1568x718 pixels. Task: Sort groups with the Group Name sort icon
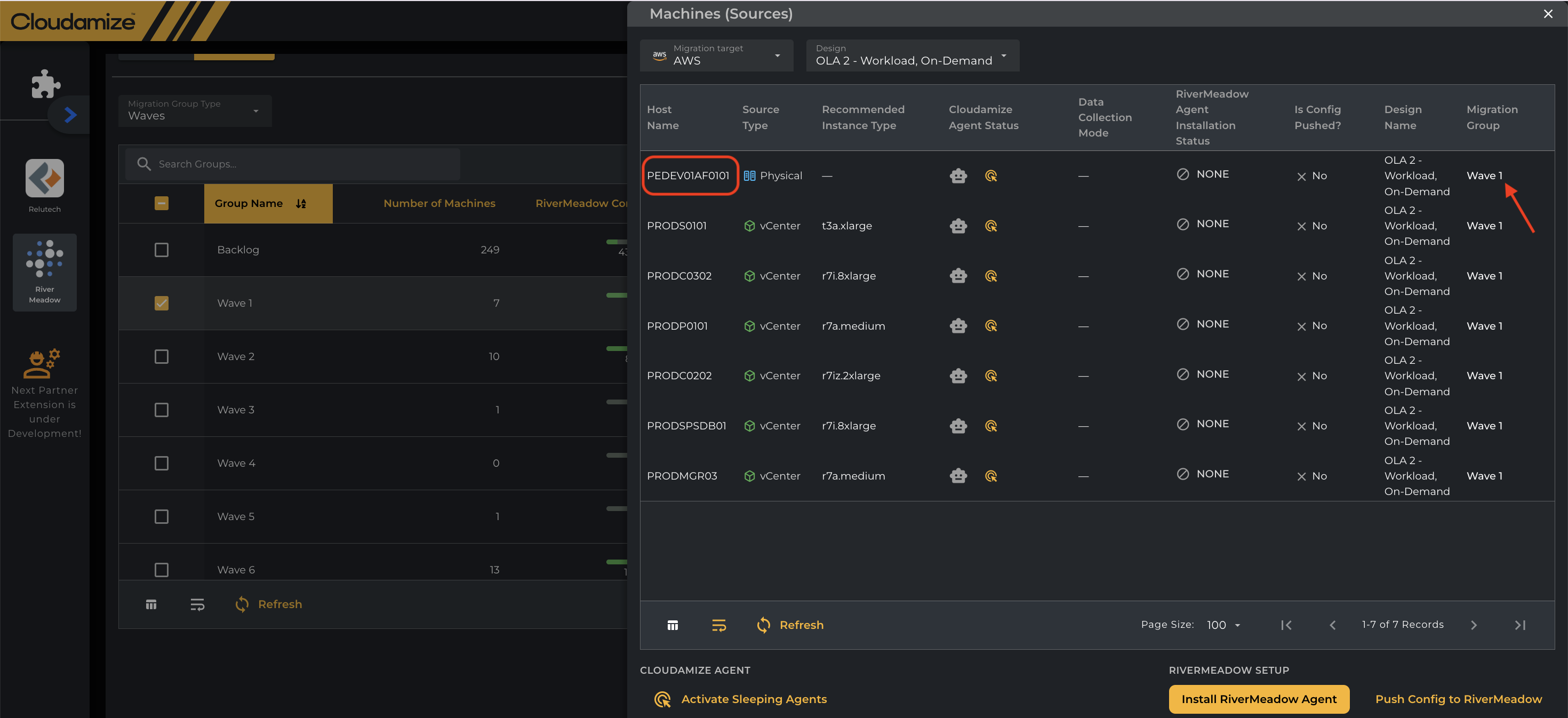point(301,203)
